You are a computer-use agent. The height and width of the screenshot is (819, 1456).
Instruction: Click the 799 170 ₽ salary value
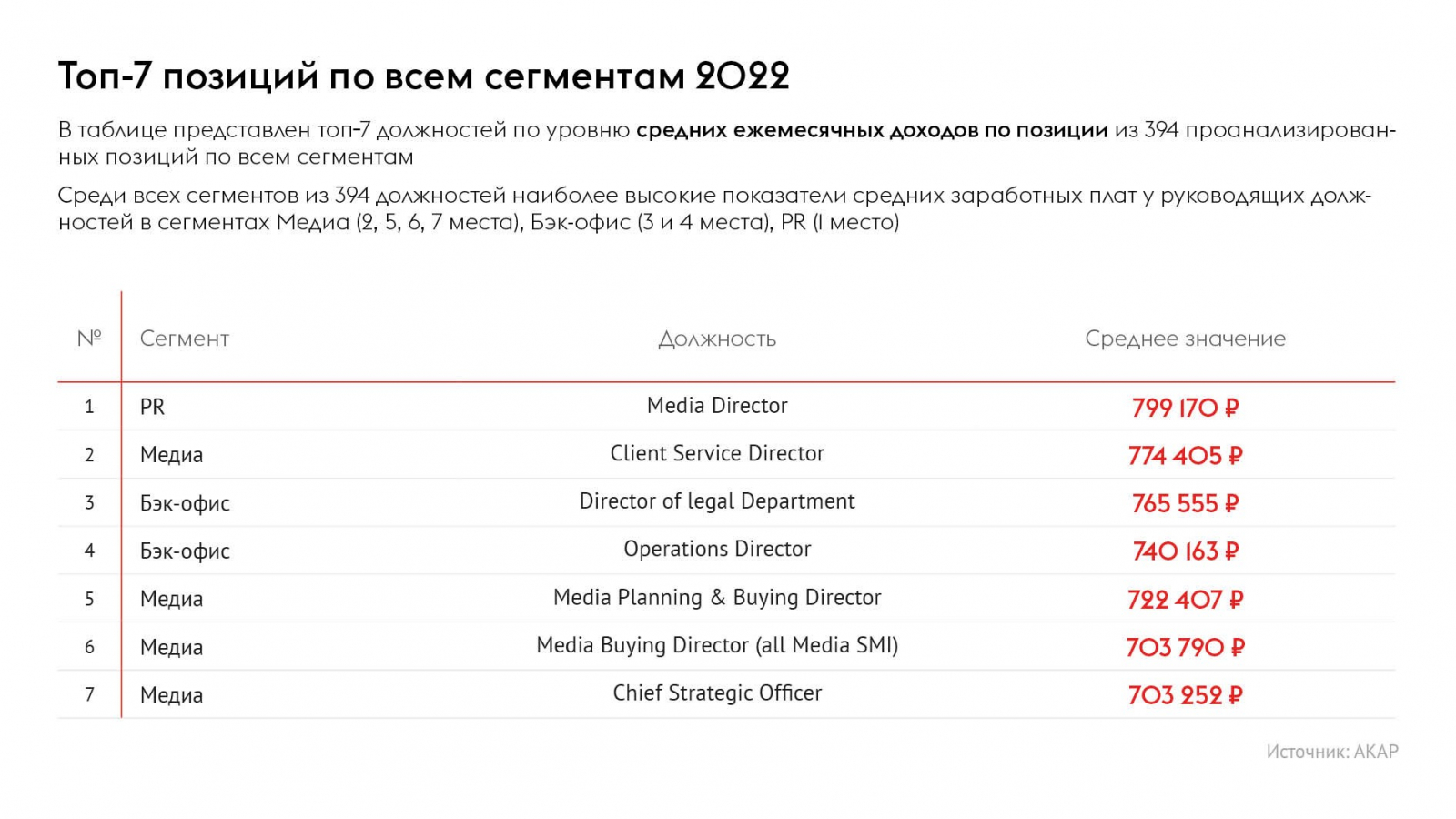coord(1185,408)
